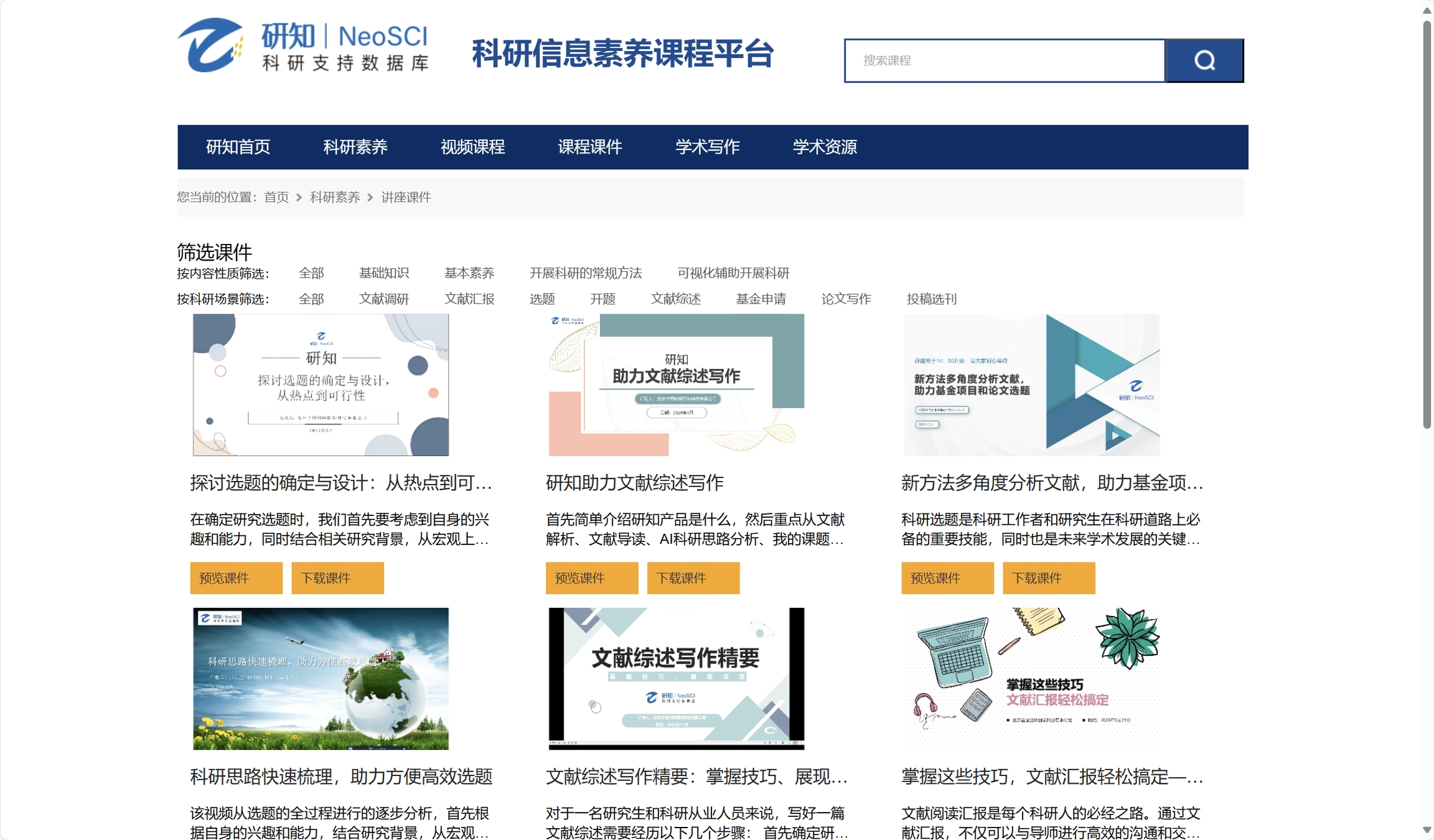
Task: Open the 视频课程 navigation menu item
Action: 472,147
